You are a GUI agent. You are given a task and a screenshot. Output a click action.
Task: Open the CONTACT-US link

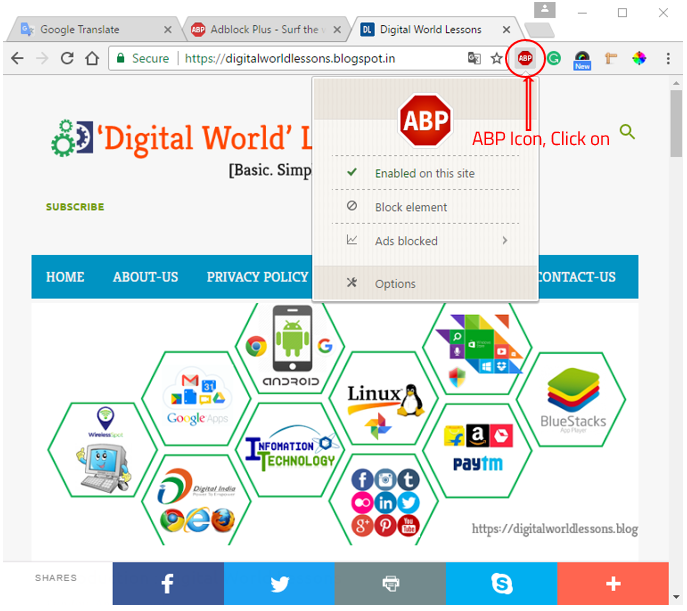pos(577,277)
